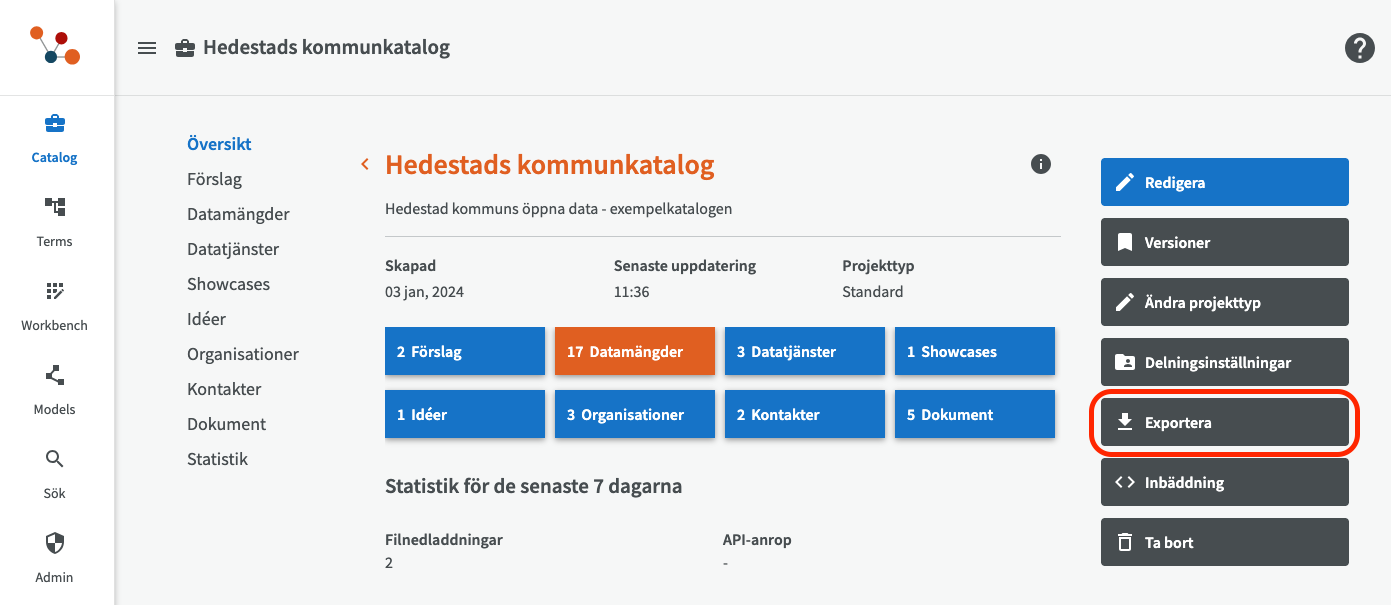1391x605 pixels.
Task: Open Organisationer from the side list
Action: [242, 354]
